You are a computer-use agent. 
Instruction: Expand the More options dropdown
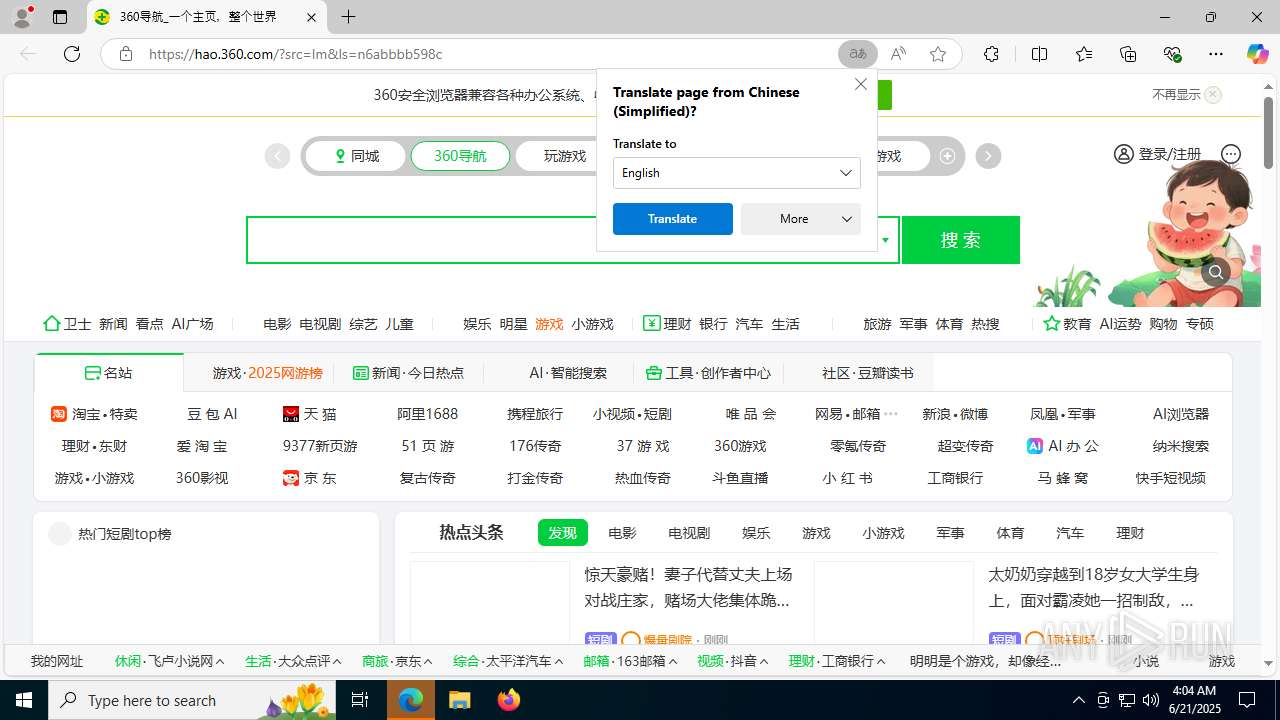[x=801, y=219]
